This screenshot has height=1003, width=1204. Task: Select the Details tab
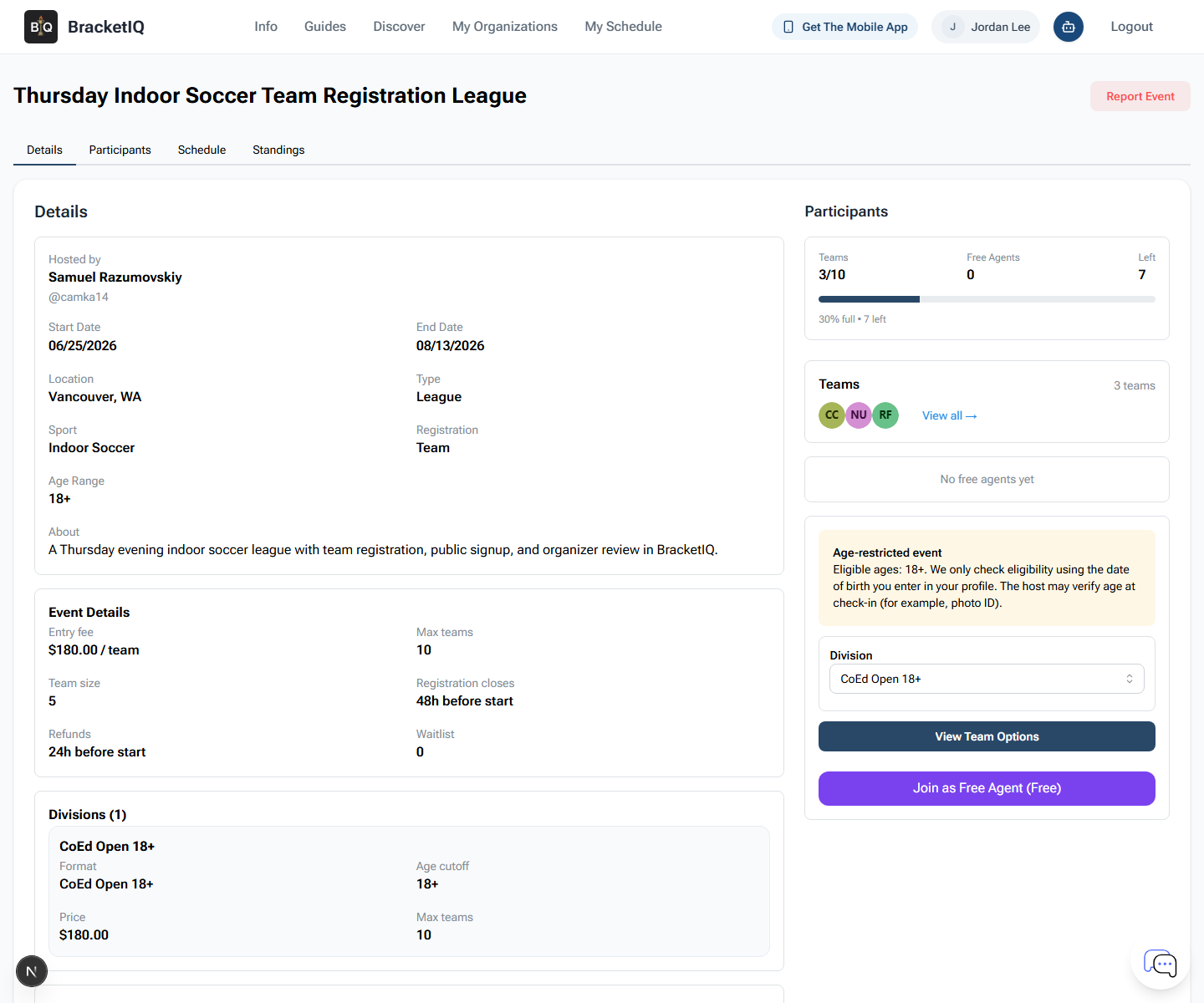click(x=44, y=150)
